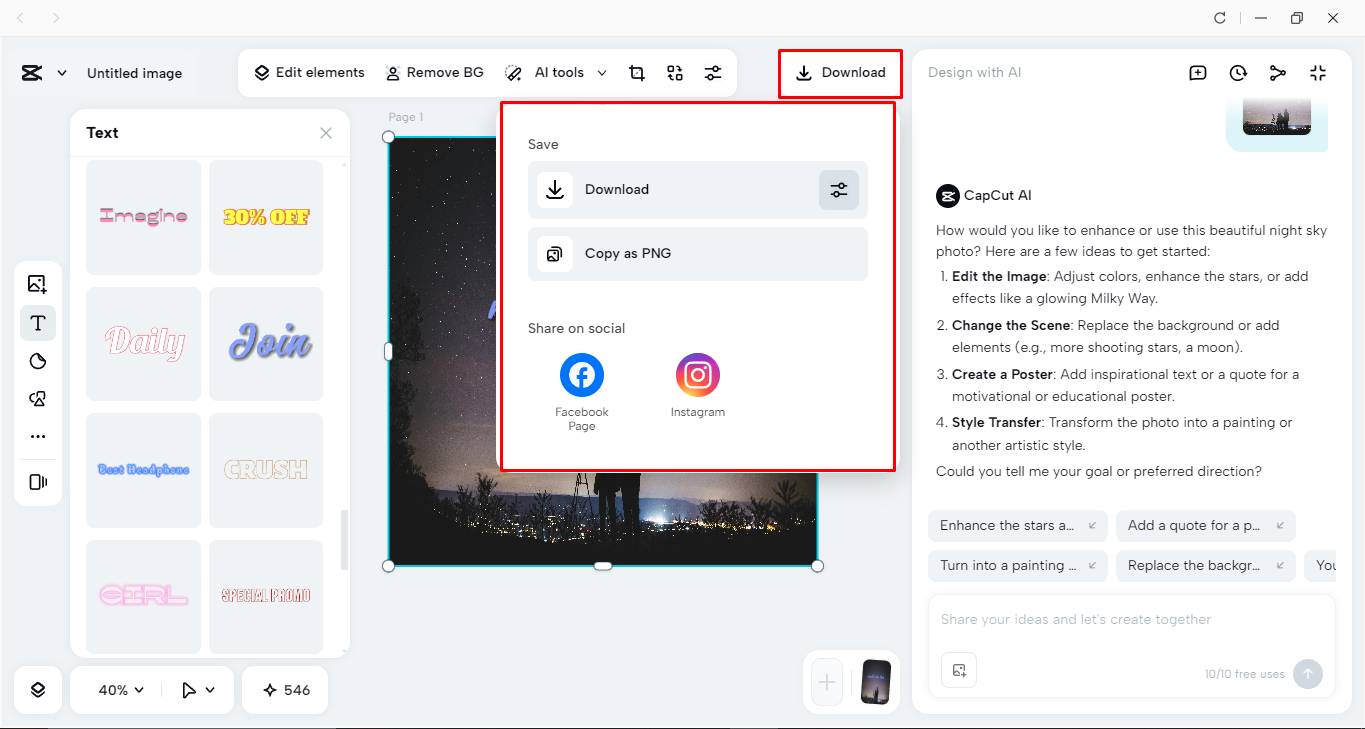Viewport: 1365px width, 729px height.
Task: Select Copy as PNG option
Action: coord(697,254)
